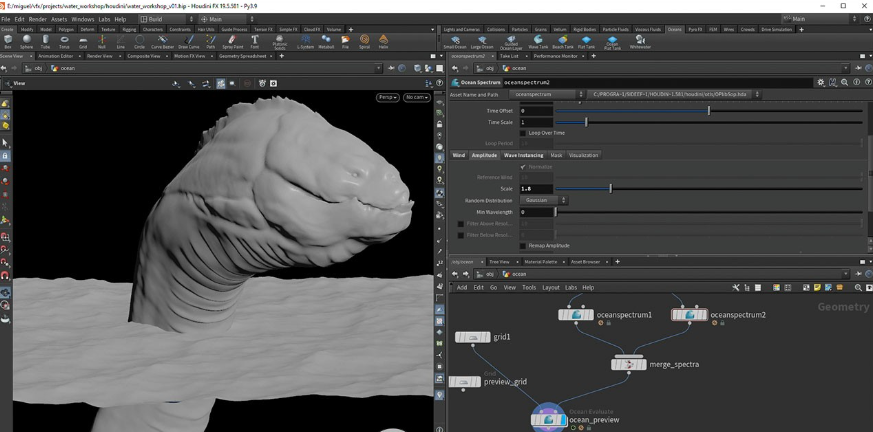Toggle the Remap Amplitude checkbox
Image resolution: width=873 pixels, height=432 pixels.
point(523,245)
